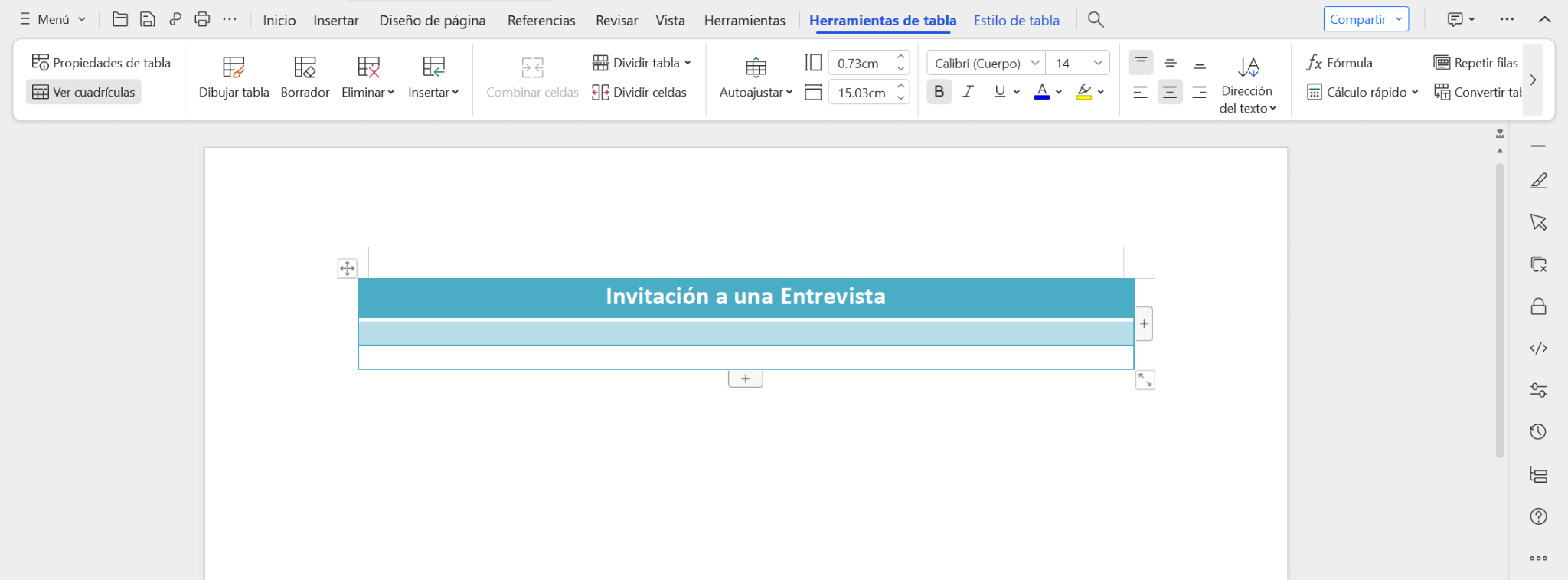Open underline style dropdown arrow
Image resolution: width=1568 pixels, height=580 pixels.
(x=1017, y=92)
